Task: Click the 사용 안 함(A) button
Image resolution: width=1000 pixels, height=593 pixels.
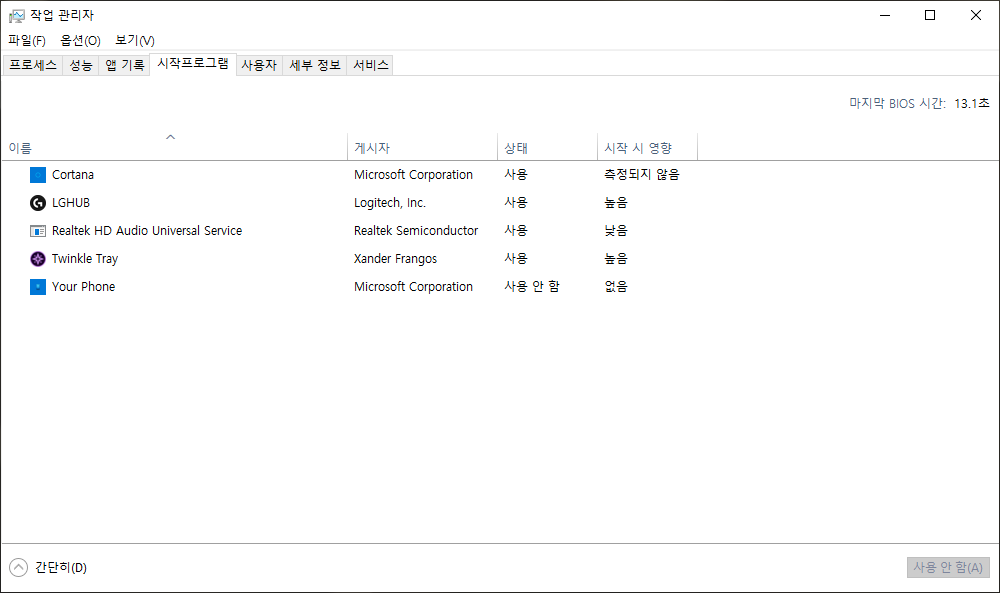Action: pyautogui.click(x=948, y=567)
